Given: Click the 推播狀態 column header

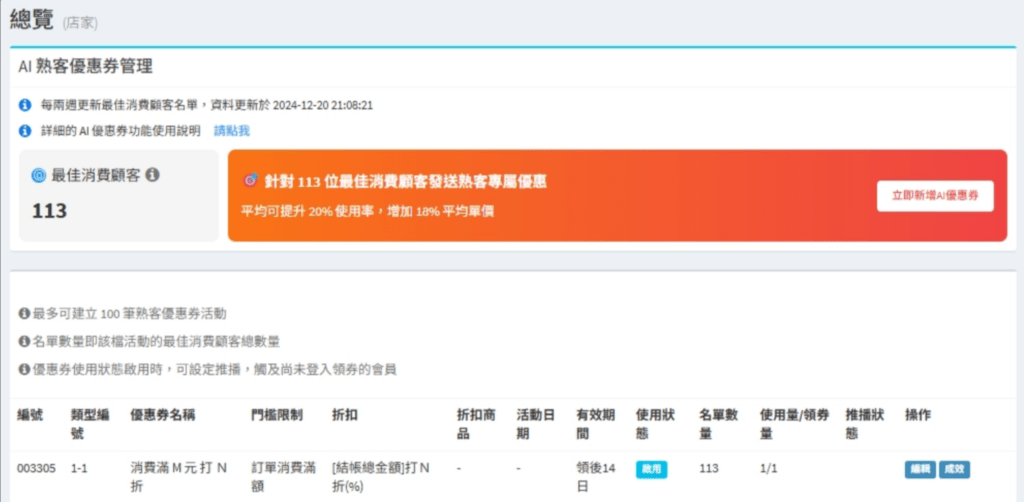Looking at the screenshot, I should [865, 424].
